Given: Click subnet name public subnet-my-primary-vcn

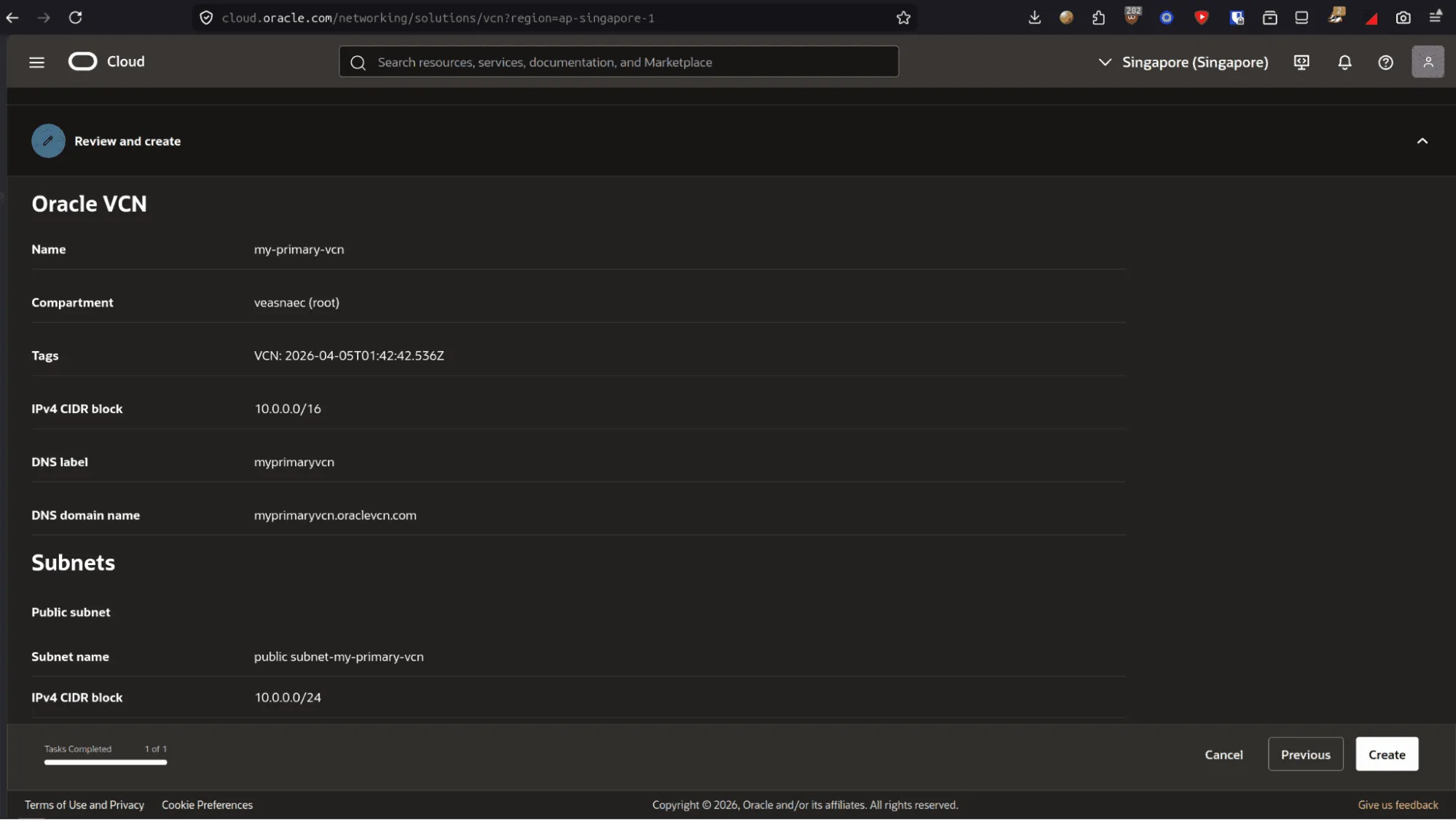Looking at the screenshot, I should pyautogui.click(x=339, y=656).
